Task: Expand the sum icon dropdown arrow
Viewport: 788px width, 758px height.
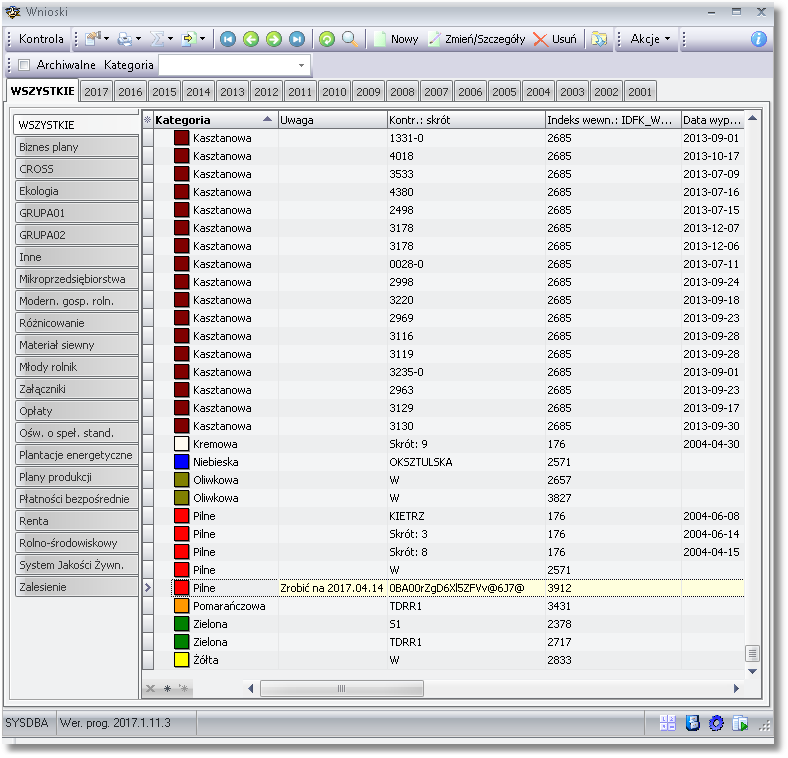Action: (x=170, y=39)
